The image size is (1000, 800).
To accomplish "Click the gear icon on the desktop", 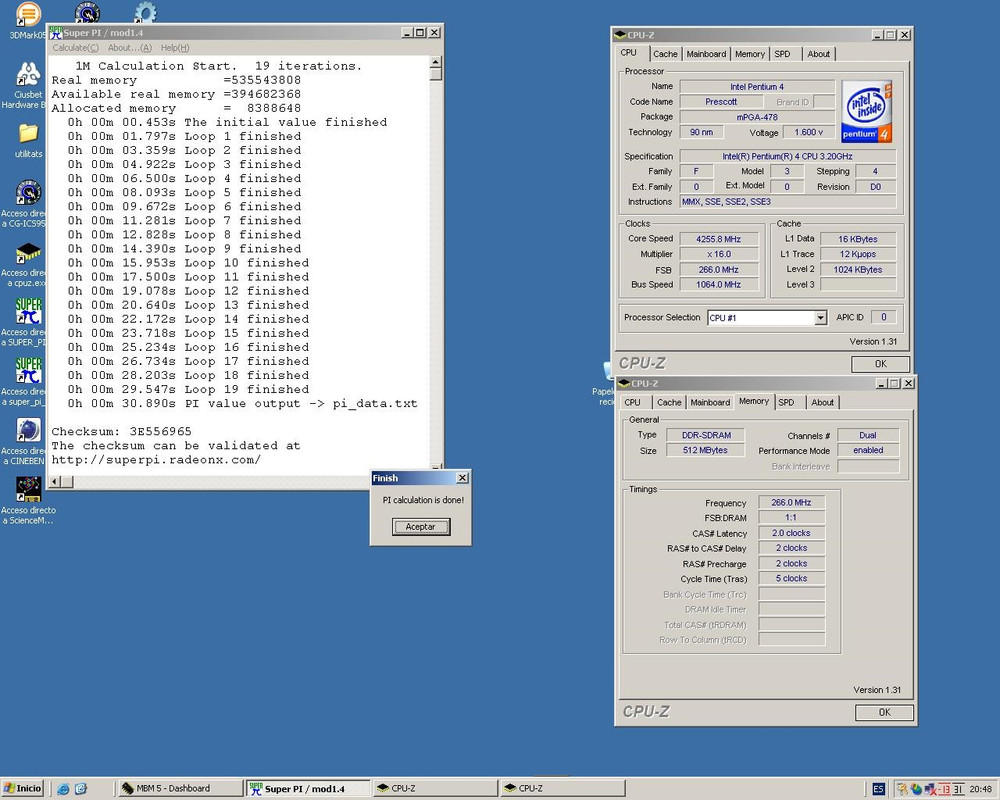I will [x=145, y=11].
